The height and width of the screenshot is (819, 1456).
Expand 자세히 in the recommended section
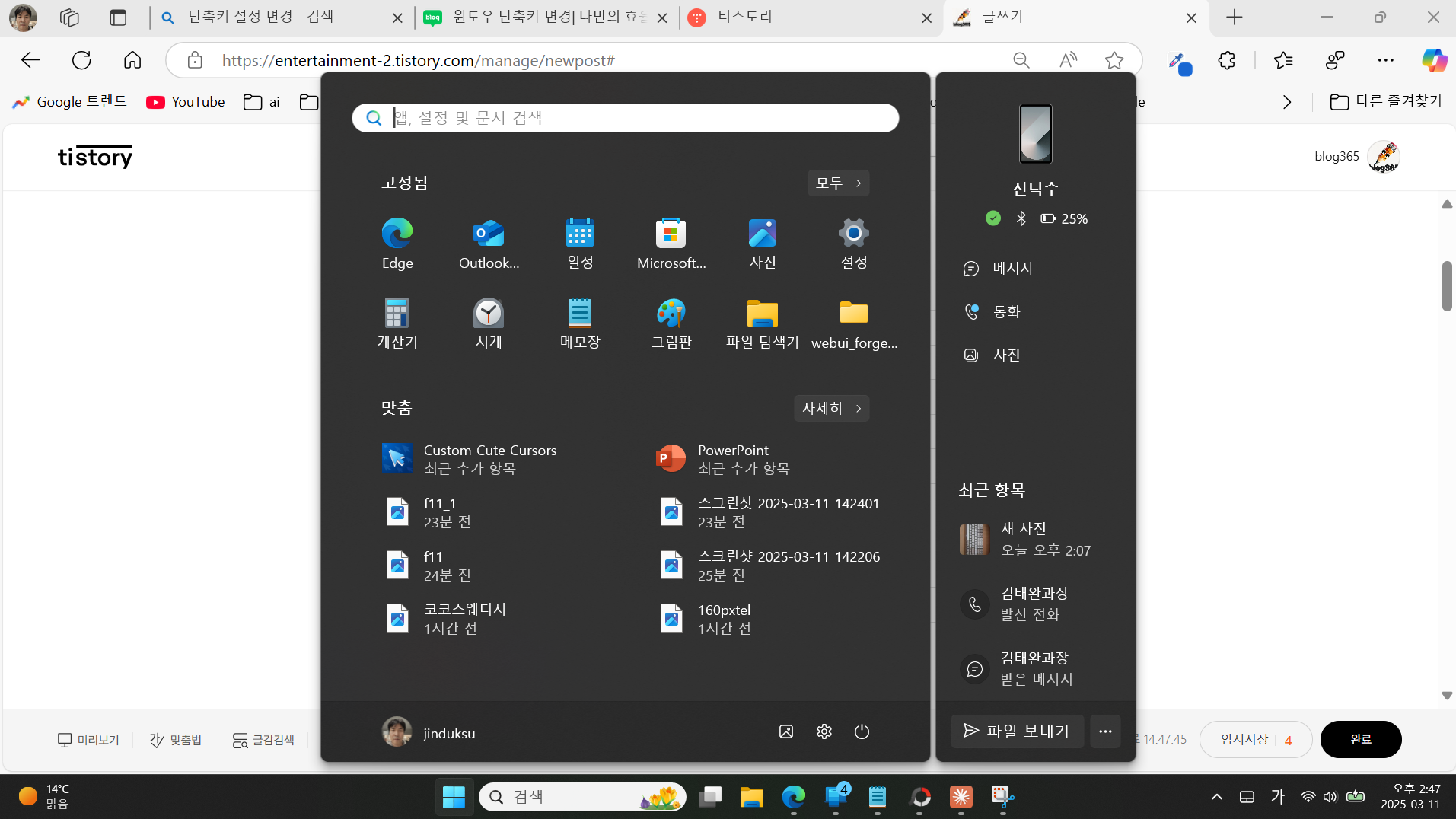coord(830,408)
